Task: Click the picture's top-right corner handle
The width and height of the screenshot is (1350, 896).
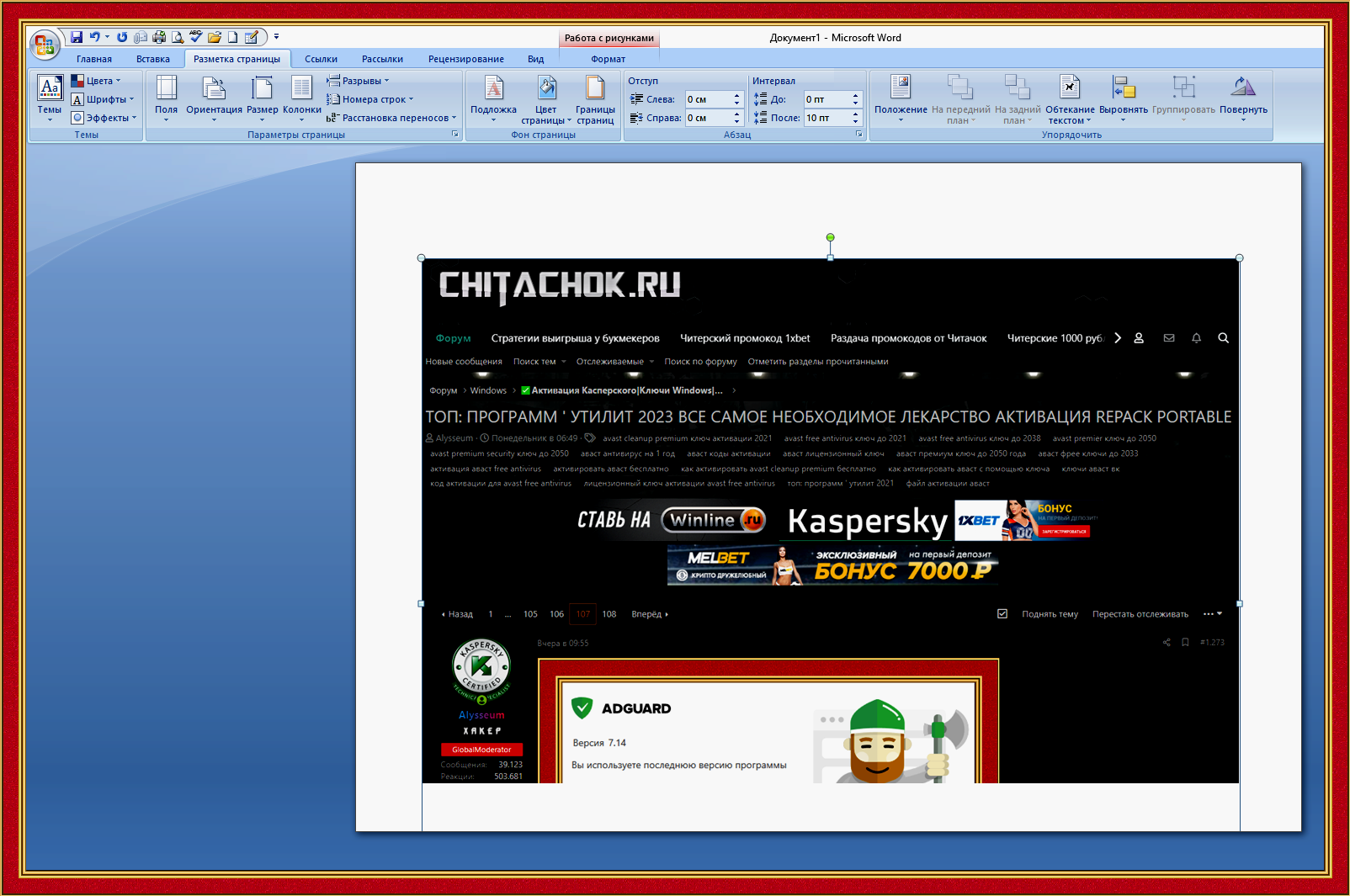Action: [x=1239, y=258]
